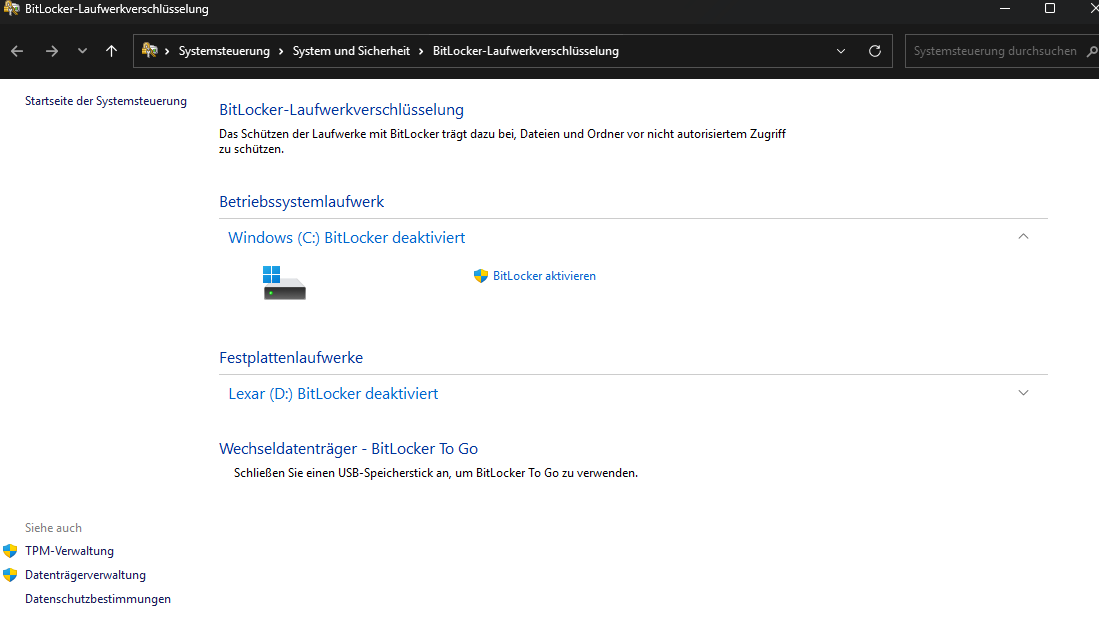Click the Control Panel icon in address bar
Image resolution: width=1099 pixels, height=621 pixels.
pyautogui.click(x=149, y=50)
